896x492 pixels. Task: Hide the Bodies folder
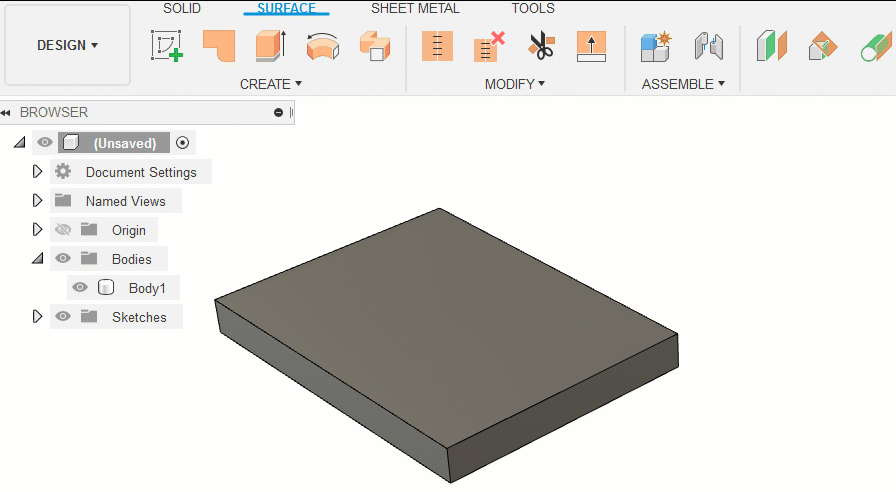[63, 259]
